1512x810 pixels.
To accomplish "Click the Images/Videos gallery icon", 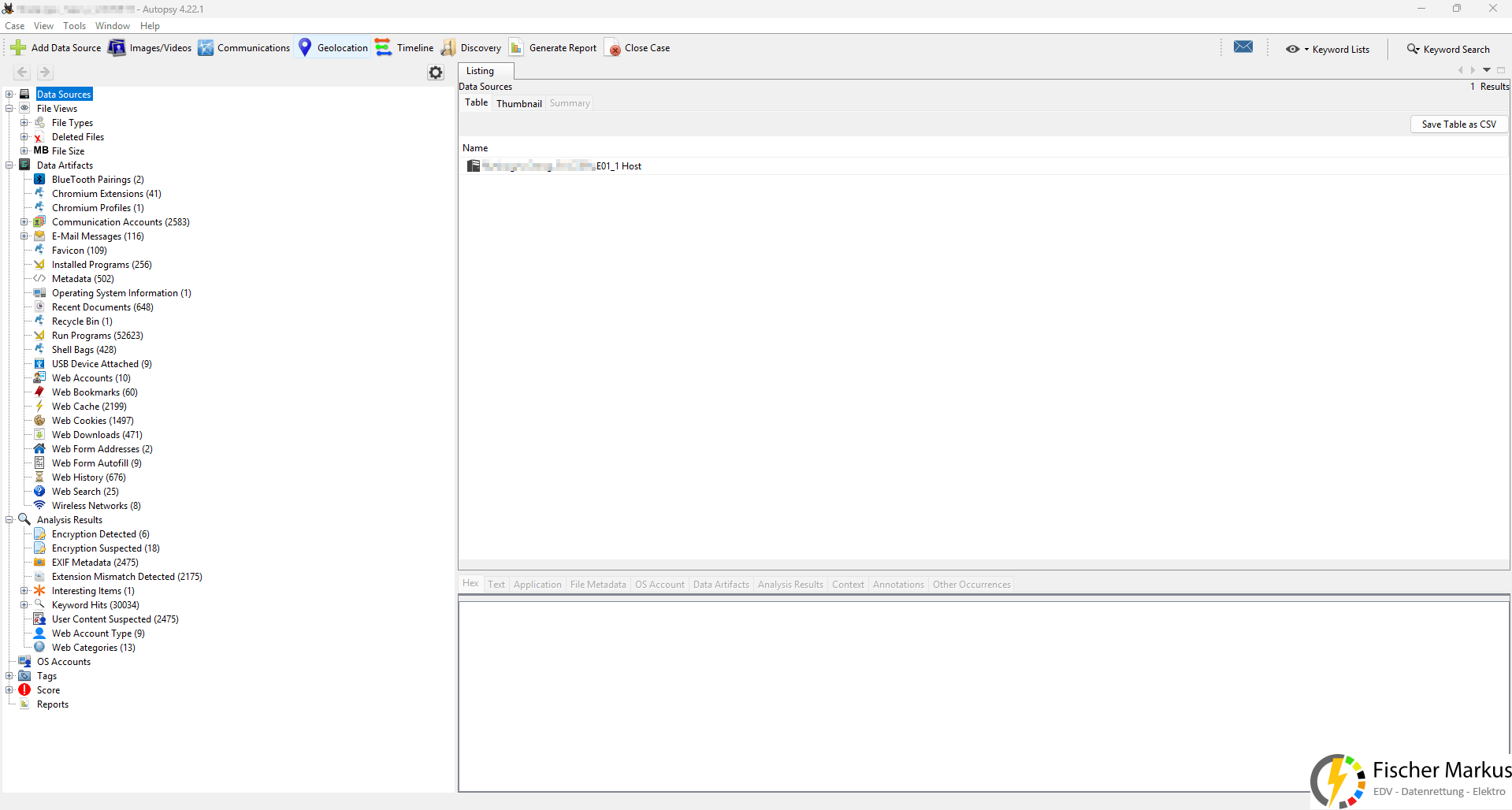I will (x=117, y=48).
